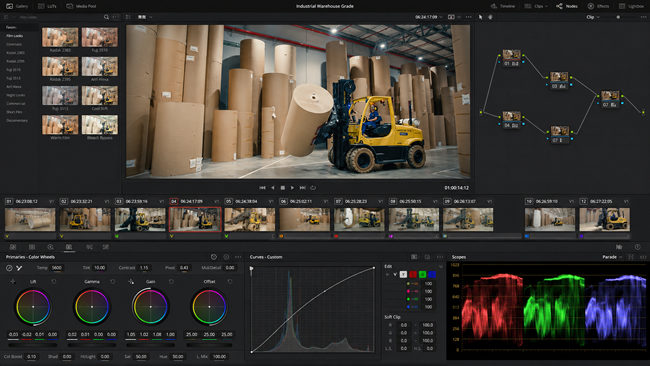Click the play reverse button
Image resolution: width=650 pixels, height=366 pixels.
pyautogui.click(x=273, y=188)
